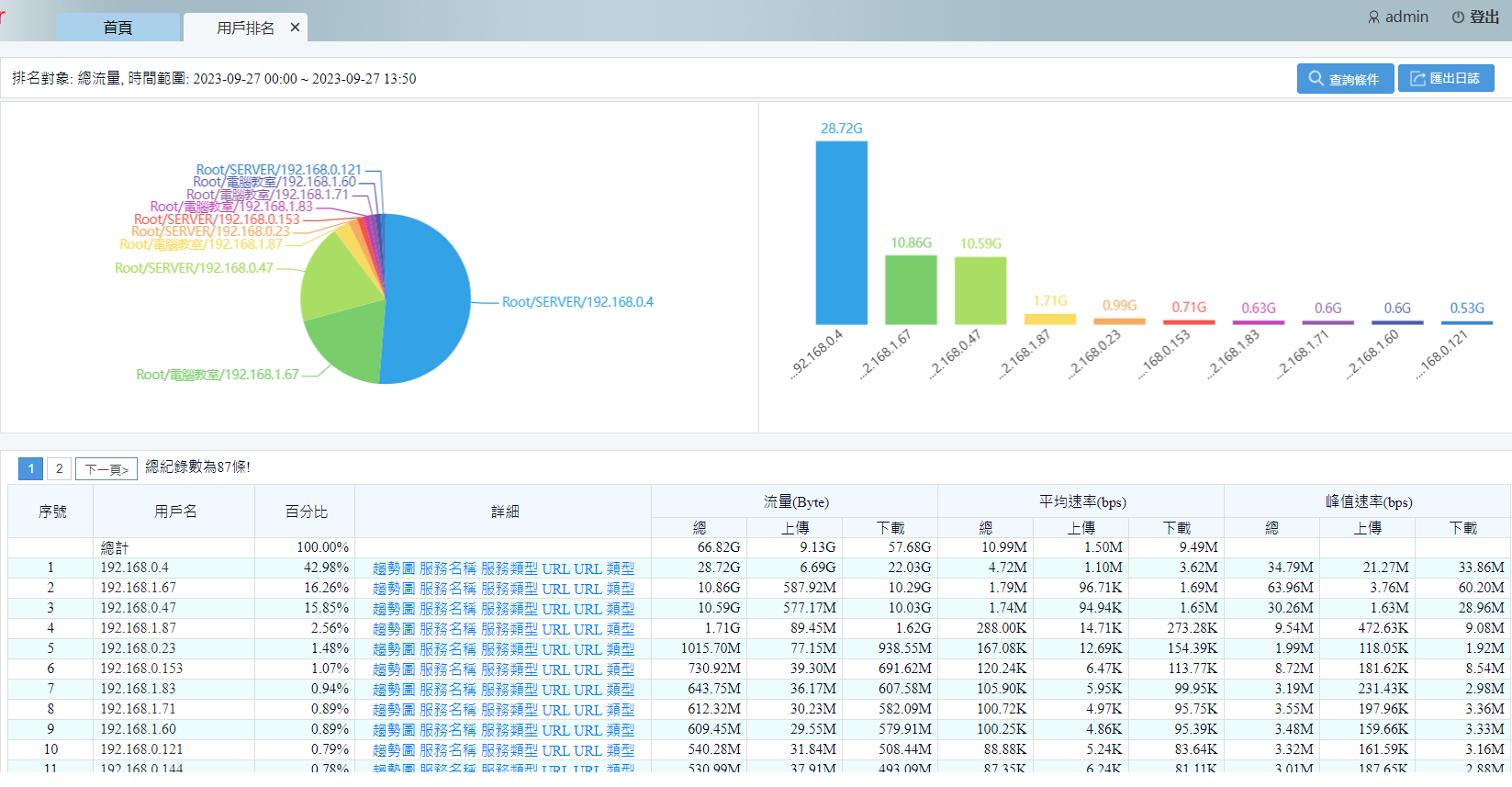1512x787 pixels.
Task: Click the light green 10.59G bar
Action: [980, 290]
